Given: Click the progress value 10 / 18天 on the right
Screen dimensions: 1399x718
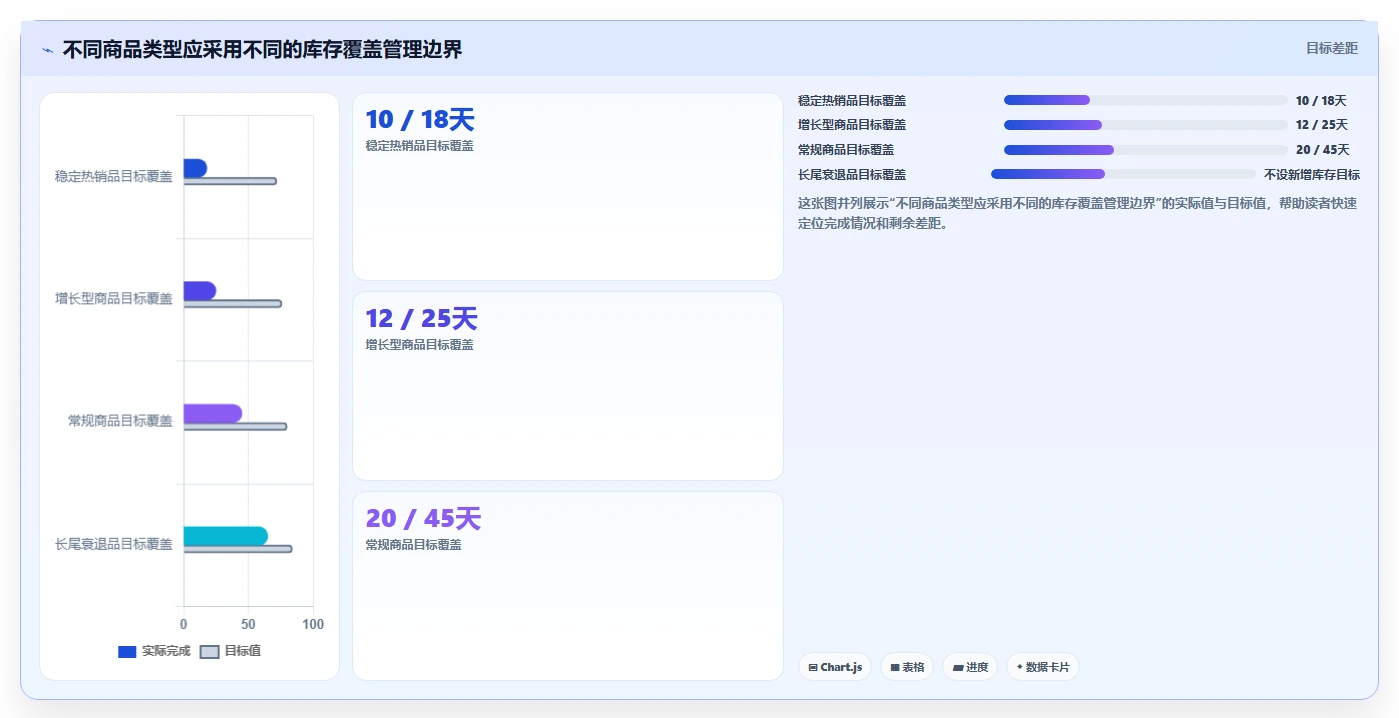Looking at the screenshot, I should 1321,101.
